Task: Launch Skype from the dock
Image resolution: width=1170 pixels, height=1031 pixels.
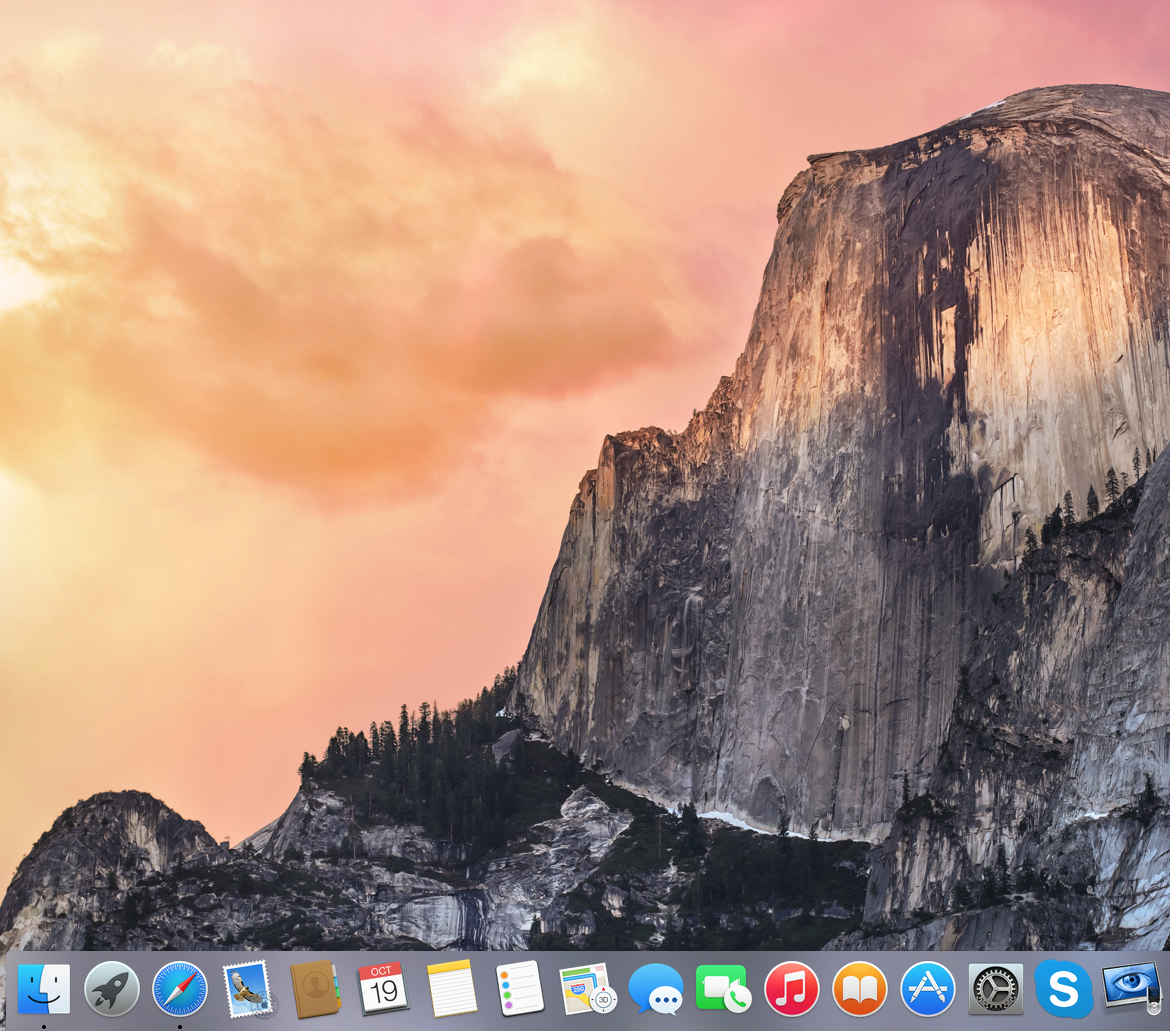Action: pyautogui.click(x=1064, y=989)
